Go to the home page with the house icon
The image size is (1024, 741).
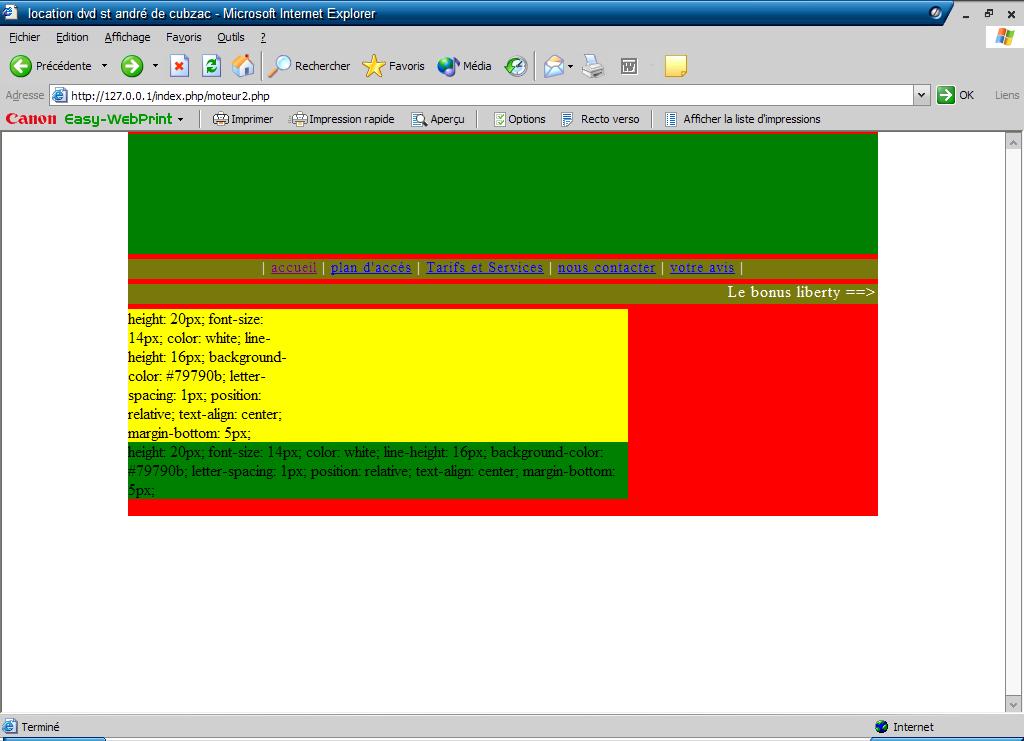243,66
